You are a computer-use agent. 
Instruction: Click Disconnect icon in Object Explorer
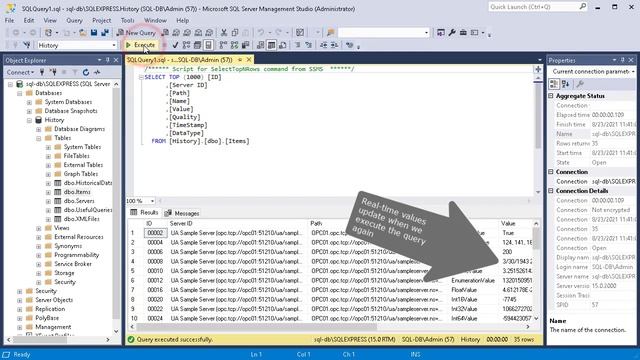pos(53,72)
